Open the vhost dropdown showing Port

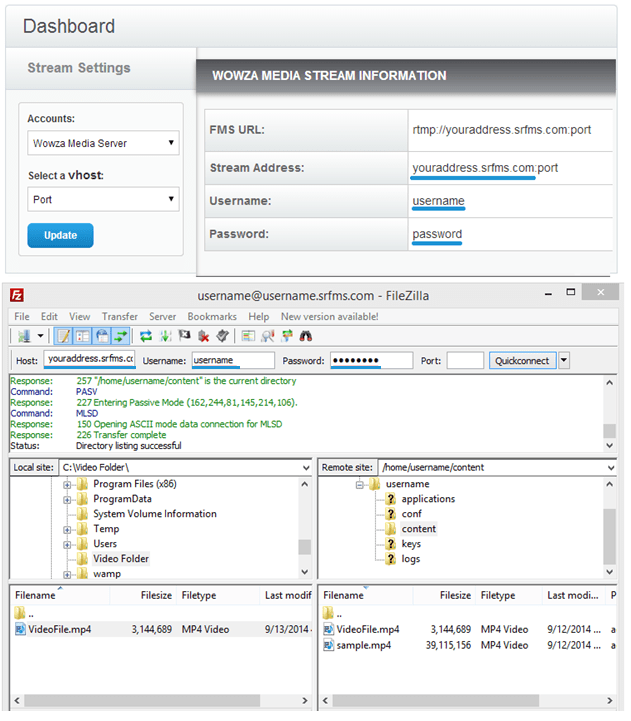pyautogui.click(x=104, y=201)
